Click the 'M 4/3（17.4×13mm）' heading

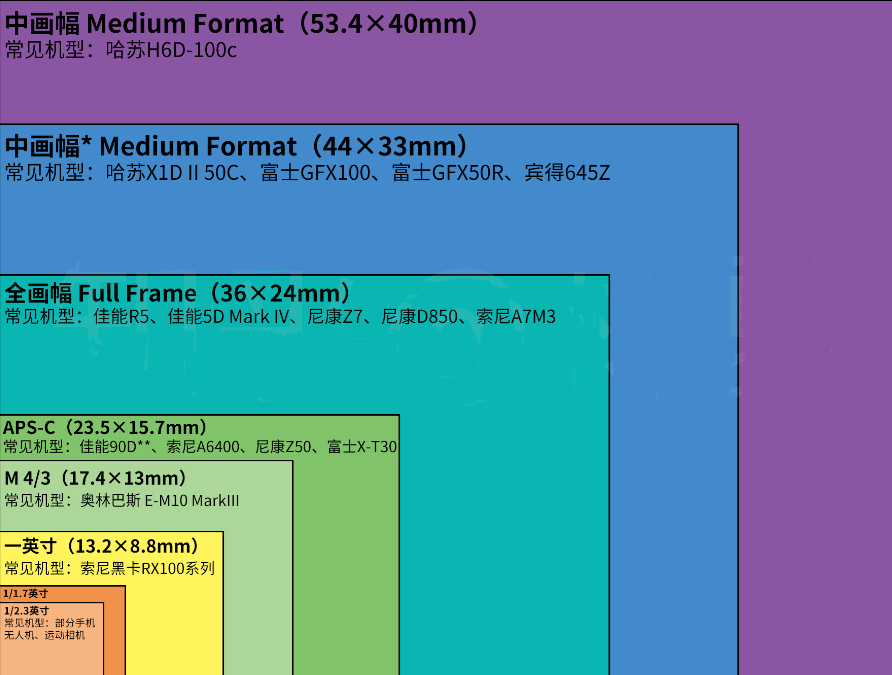(x=97, y=478)
